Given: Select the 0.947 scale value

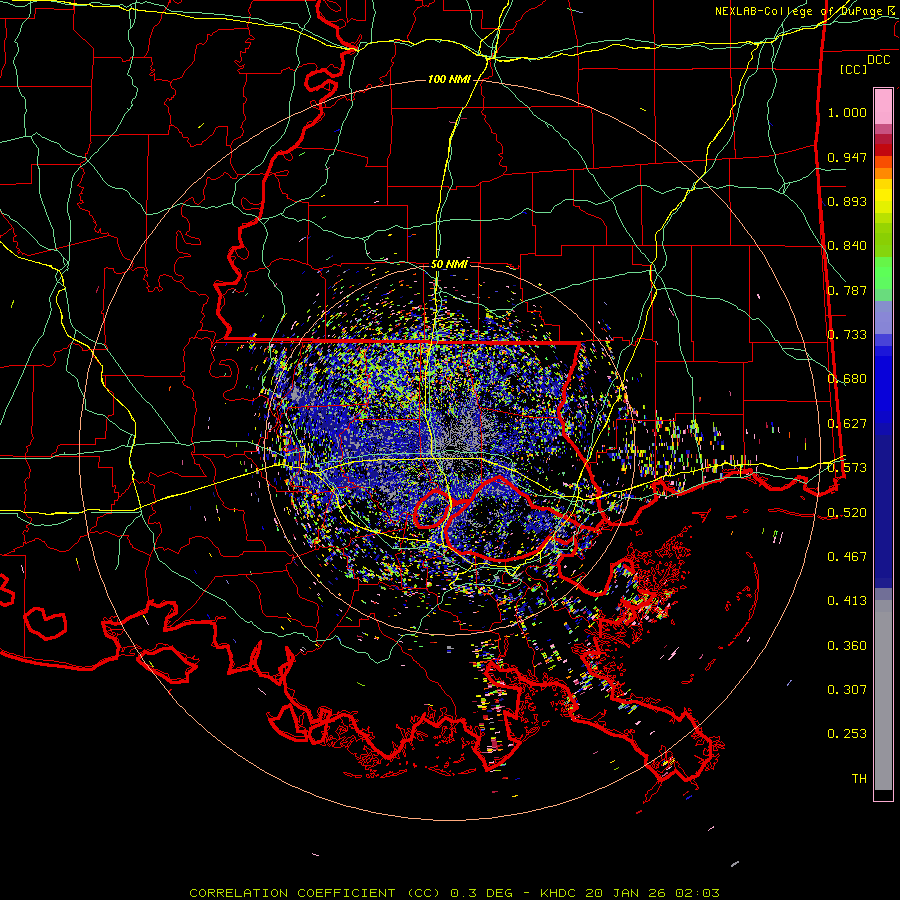Looking at the screenshot, I should (847, 157).
